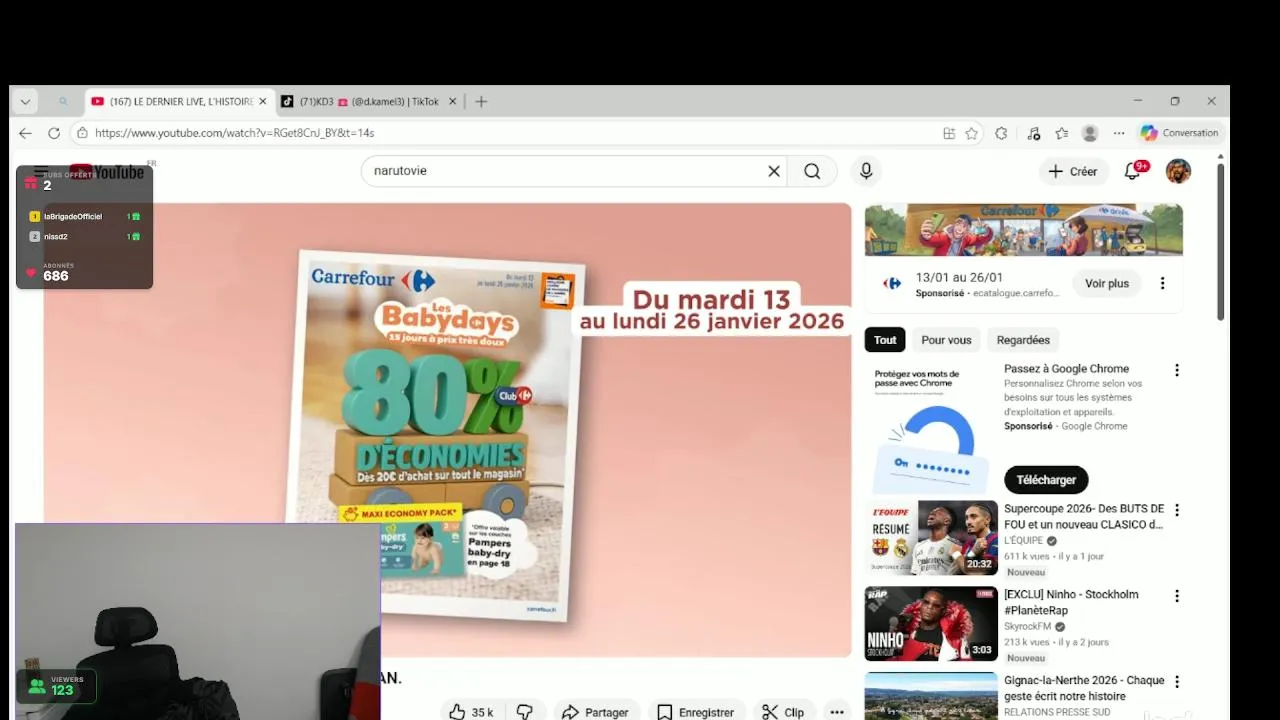Click the media control music note icon
This screenshot has height=720, width=1280.
pos(1034,133)
